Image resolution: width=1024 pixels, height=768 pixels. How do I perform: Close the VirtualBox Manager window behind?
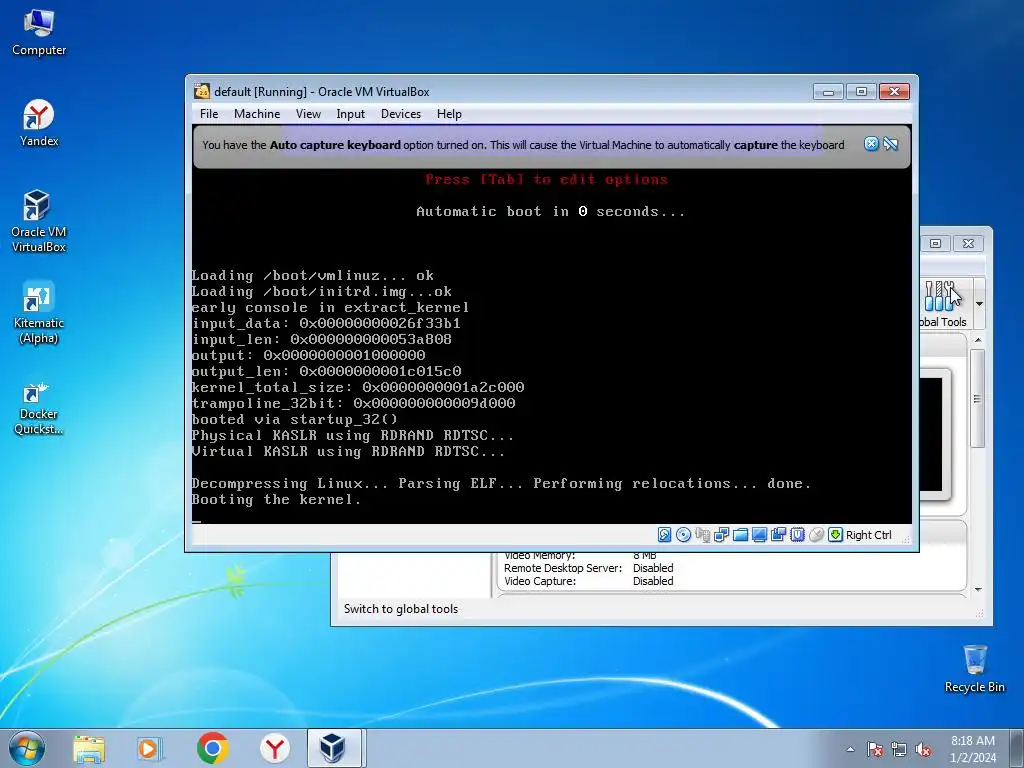968,244
